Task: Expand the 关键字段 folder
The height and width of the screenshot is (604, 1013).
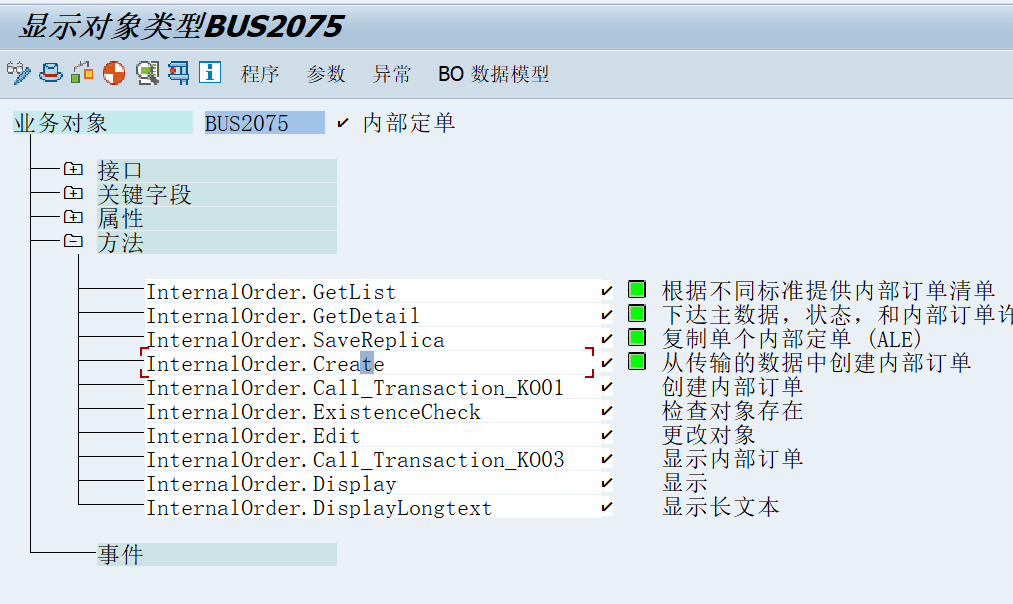Action: [x=73, y=193]
